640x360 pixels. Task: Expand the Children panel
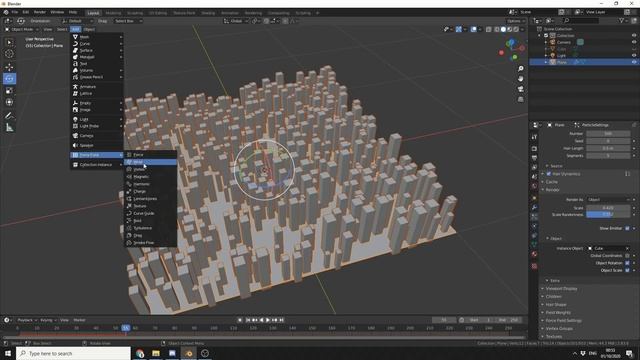pos(553,296)
